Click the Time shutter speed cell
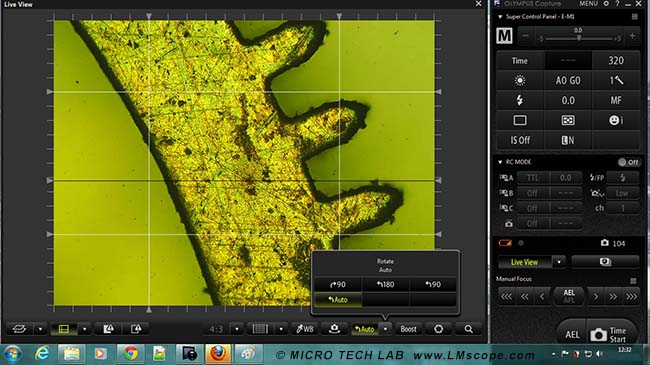650x365 pixels. click(520, 61)
